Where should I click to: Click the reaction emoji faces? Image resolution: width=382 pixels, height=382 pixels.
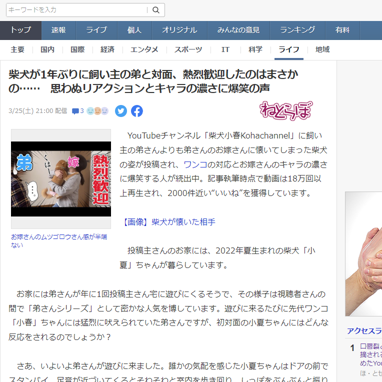(x=98, y=111)
